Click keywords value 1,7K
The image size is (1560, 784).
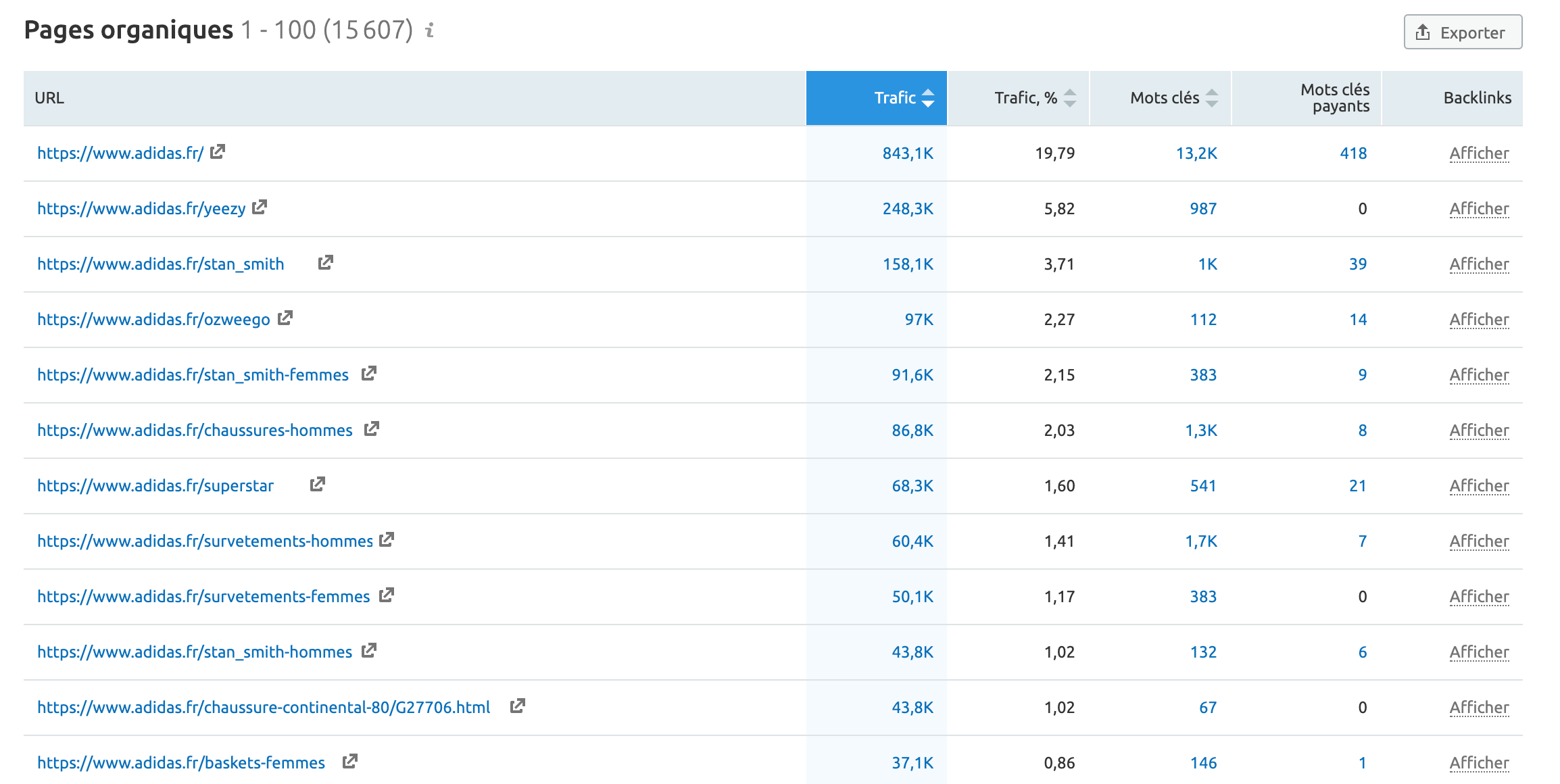pos(1201,541)
